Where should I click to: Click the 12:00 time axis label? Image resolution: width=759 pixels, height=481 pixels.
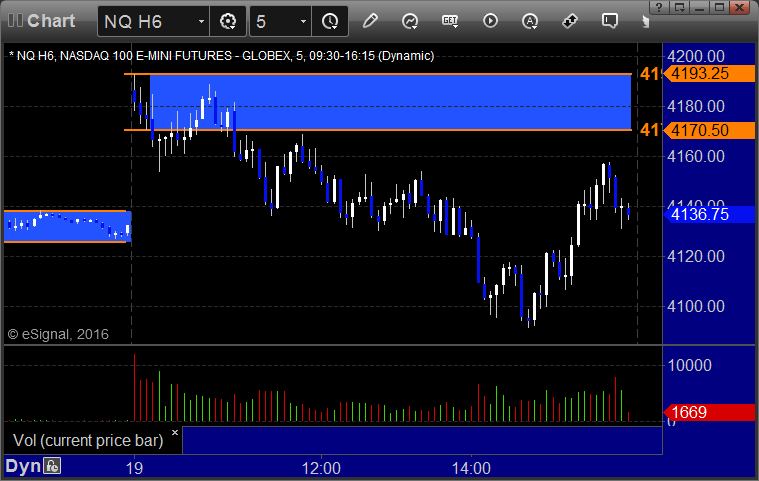[x=321, y=468]
